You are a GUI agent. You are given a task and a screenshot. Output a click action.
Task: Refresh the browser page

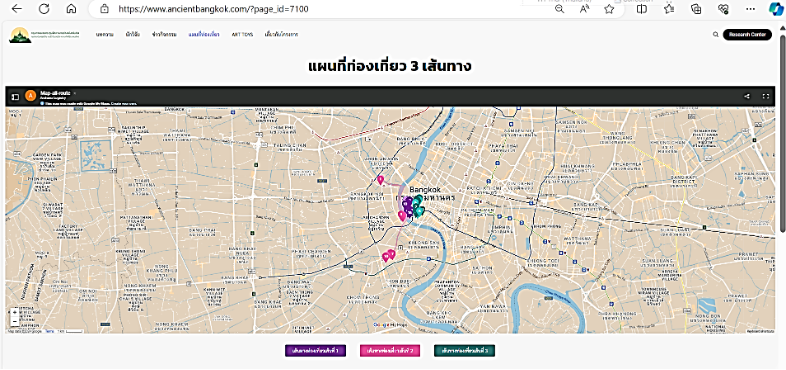(44, 9)
